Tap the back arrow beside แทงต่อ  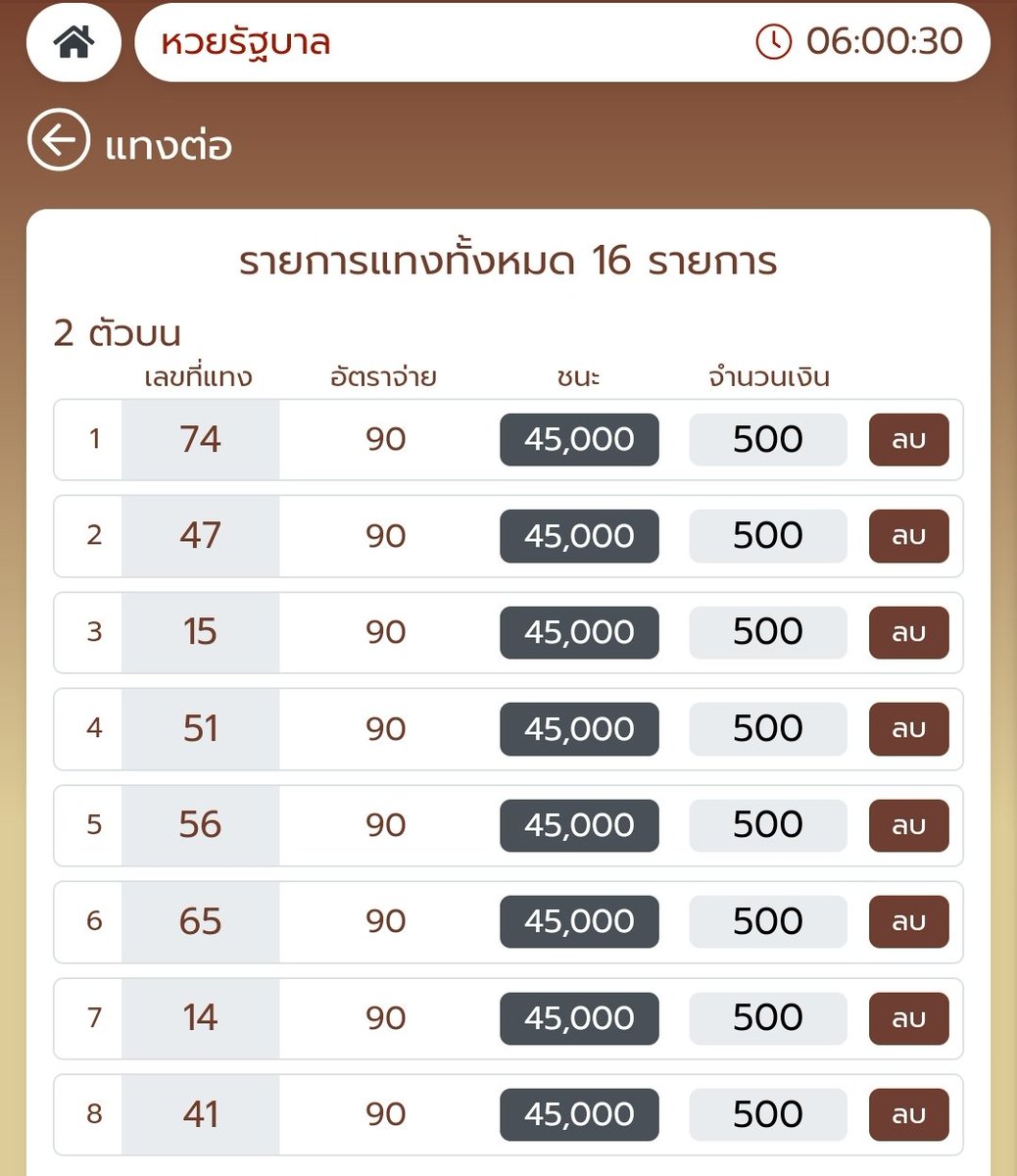pos(59,139)
